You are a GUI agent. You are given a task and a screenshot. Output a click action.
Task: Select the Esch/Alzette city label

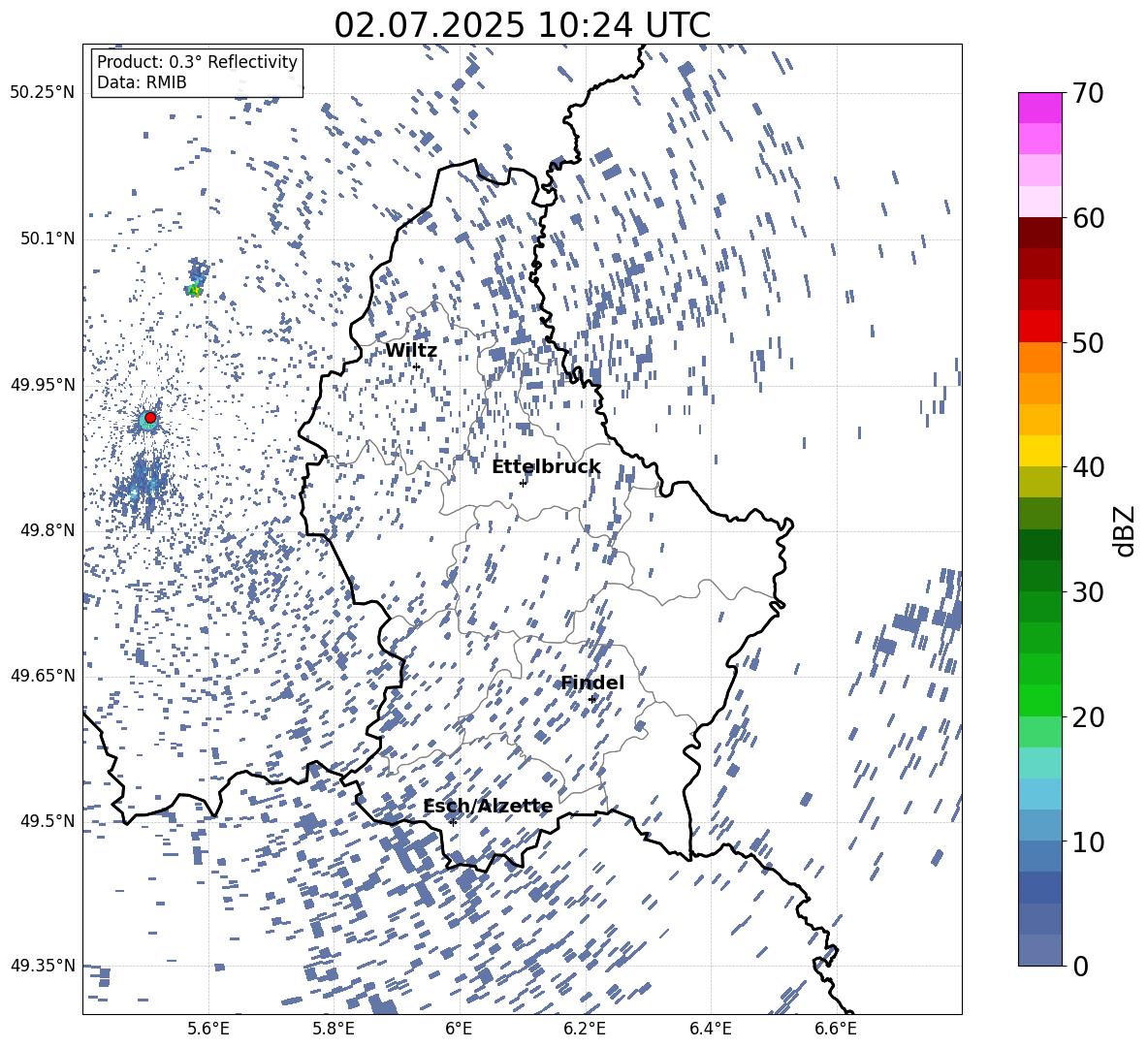tap(488, 806)
